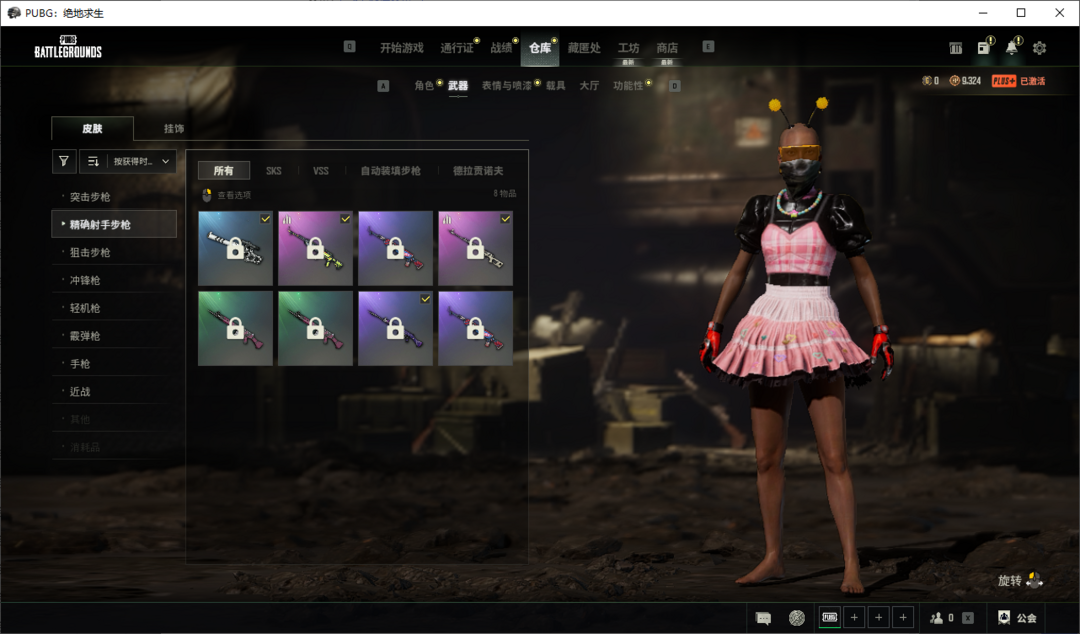
Task: Open the 工坊 main tab
Action: click(x=628, y=48)
